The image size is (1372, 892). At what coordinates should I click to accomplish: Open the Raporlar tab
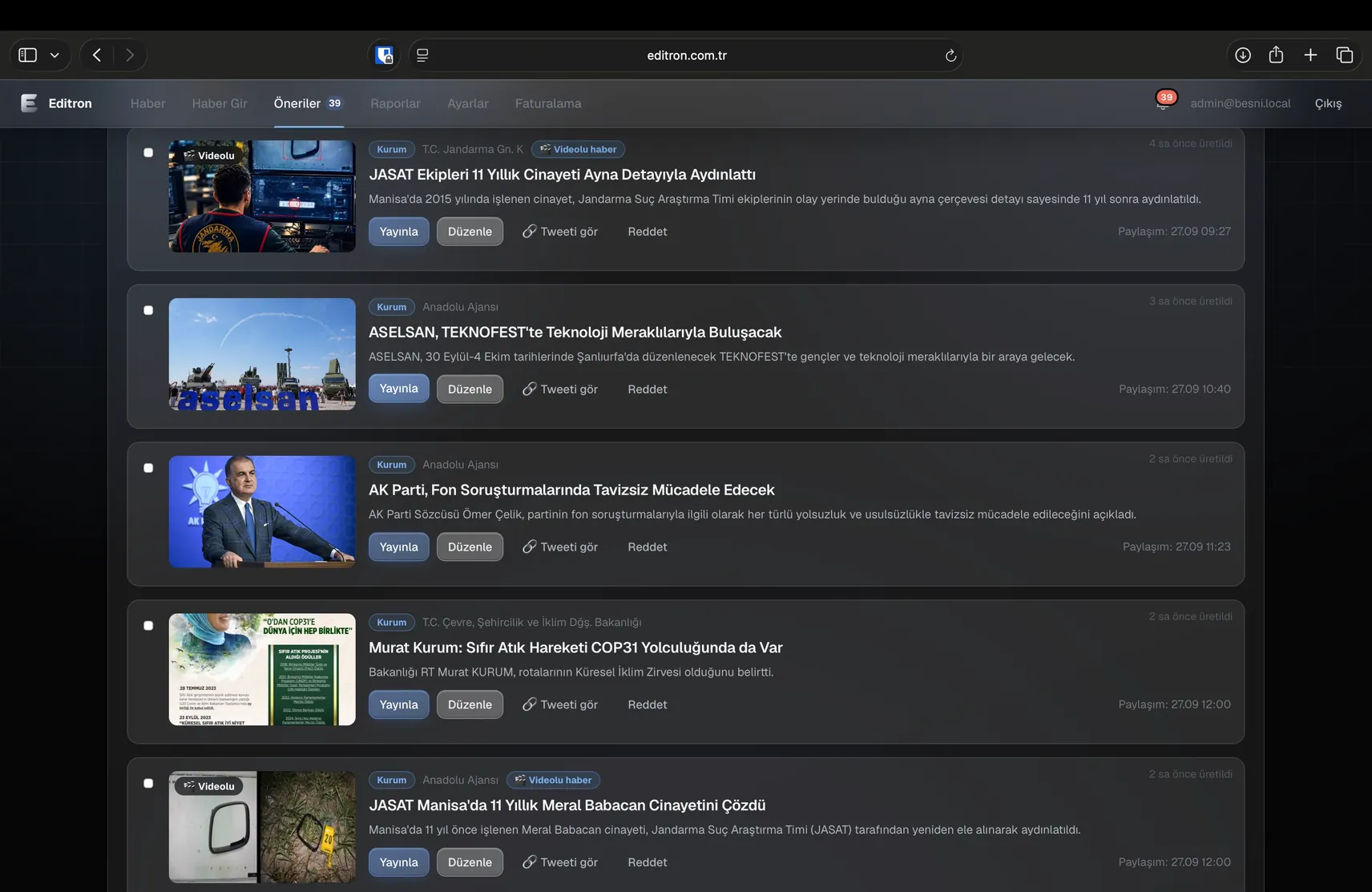click(395, 103)
